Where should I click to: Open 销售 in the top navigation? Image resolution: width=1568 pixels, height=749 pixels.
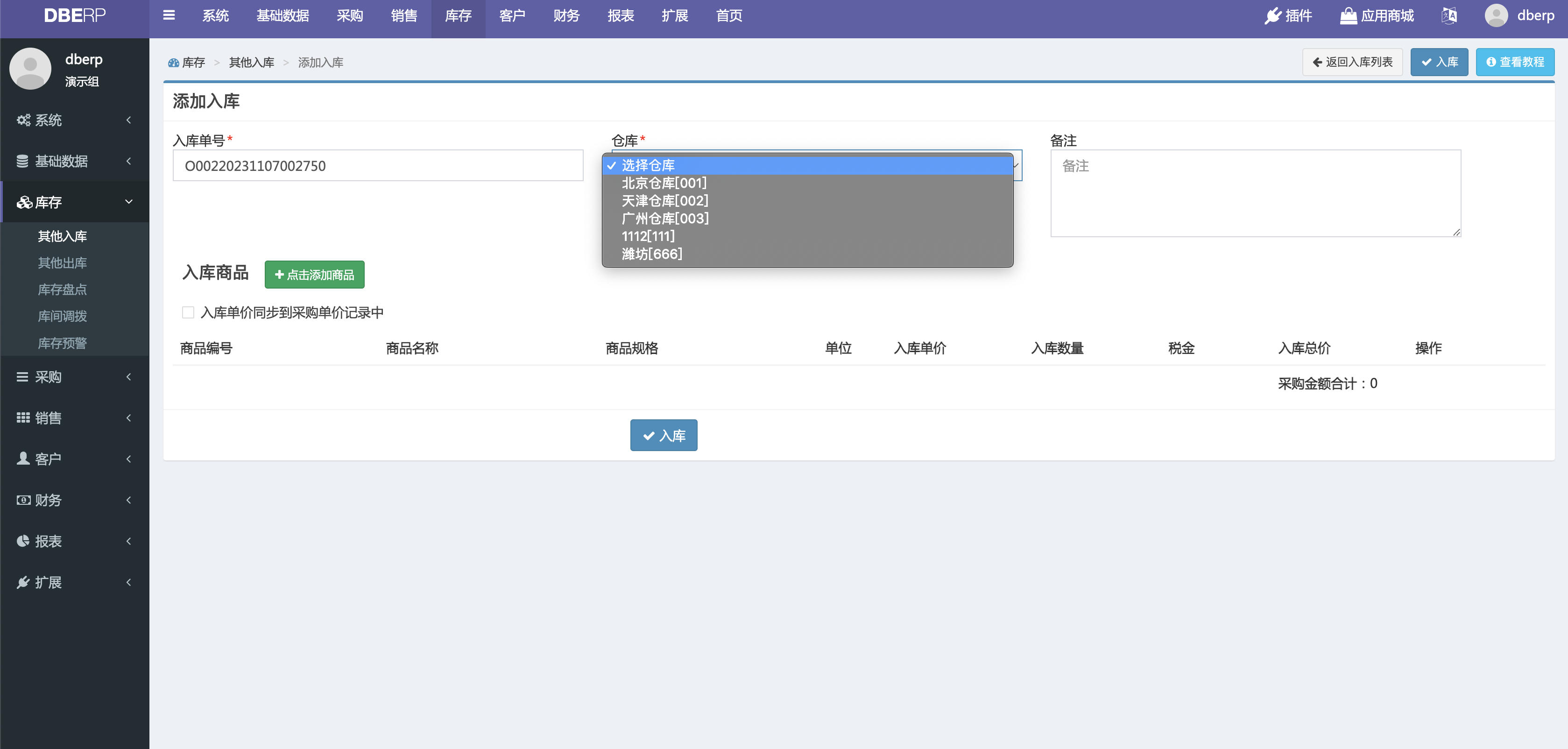tap(404, 16)
